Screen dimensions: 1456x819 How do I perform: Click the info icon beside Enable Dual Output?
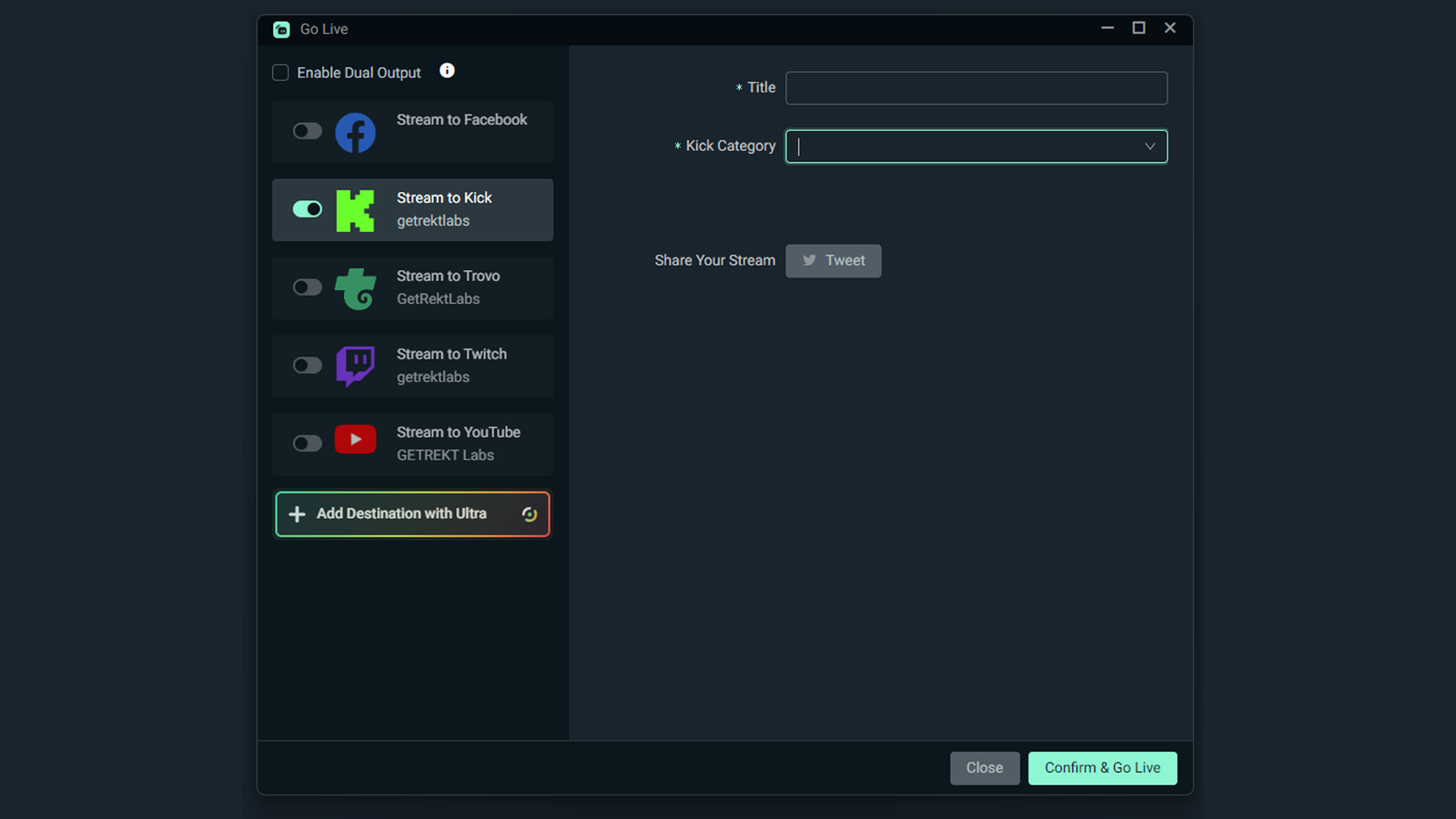coord(447,70)
